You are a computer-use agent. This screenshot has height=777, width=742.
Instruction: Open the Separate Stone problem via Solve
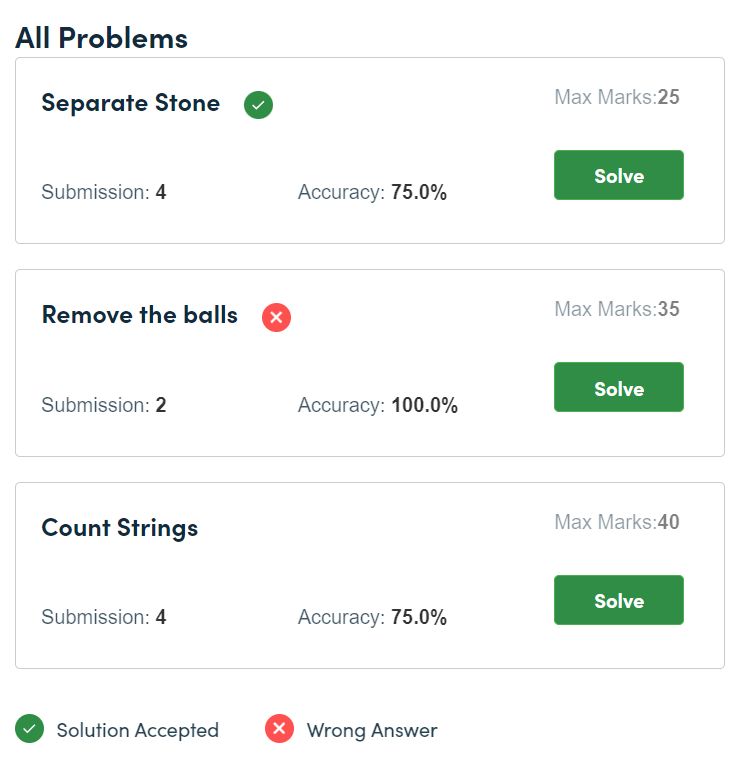coord(619,175)
